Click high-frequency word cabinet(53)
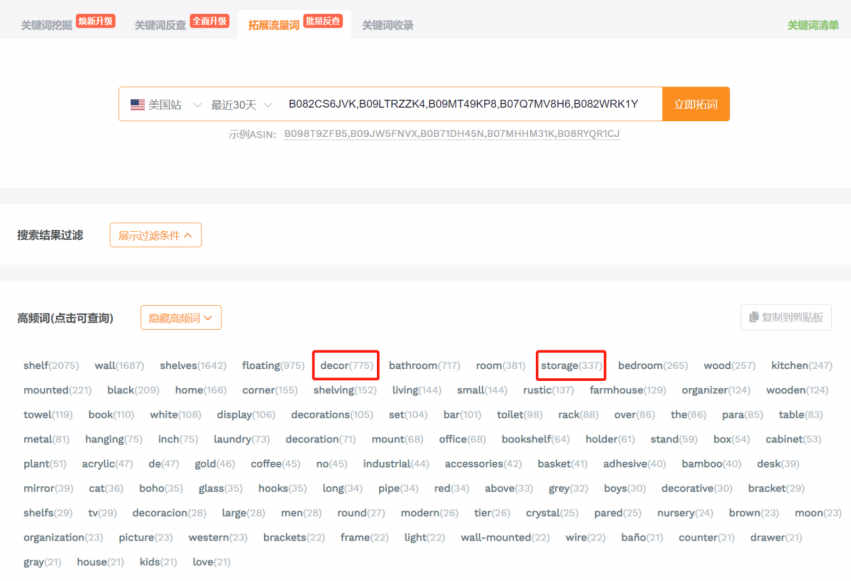Image resolution: width=851 pixels, height=581 pixels. coord(793,438)
